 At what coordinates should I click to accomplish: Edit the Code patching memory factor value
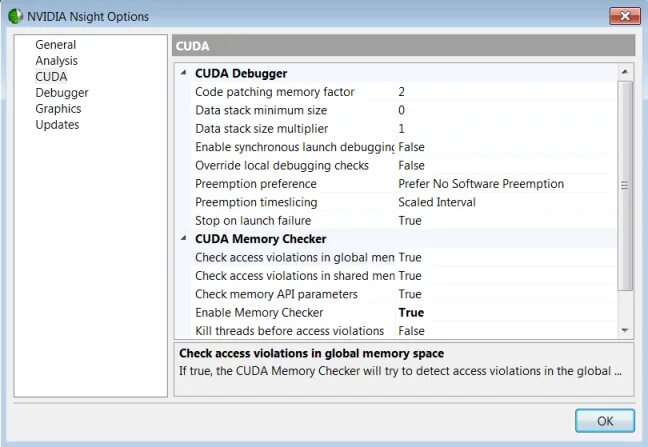coord(505,92)
